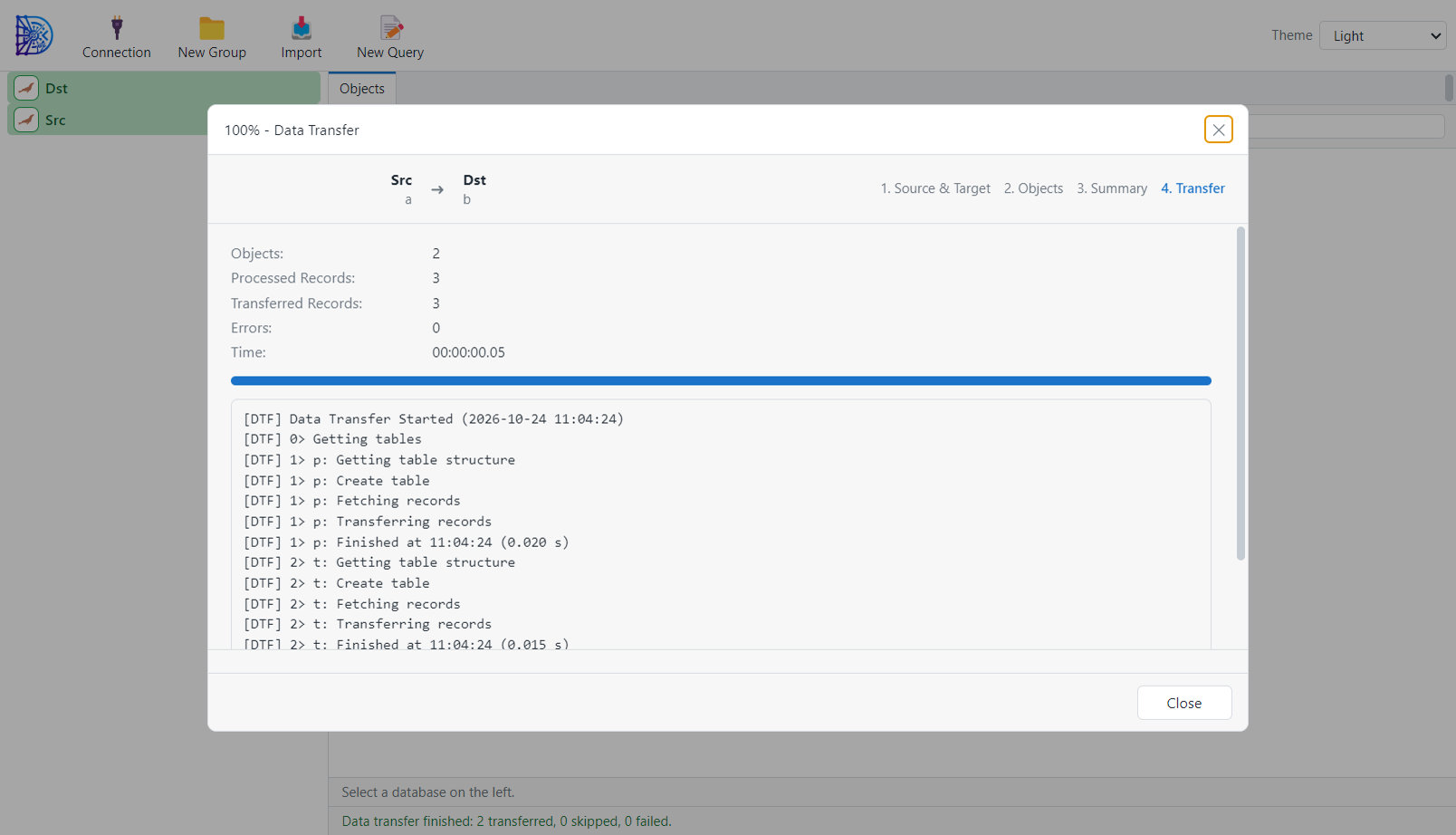1456x835 pixels.
Task: Click the Dst connection database icon
Action: coord(26,88)
